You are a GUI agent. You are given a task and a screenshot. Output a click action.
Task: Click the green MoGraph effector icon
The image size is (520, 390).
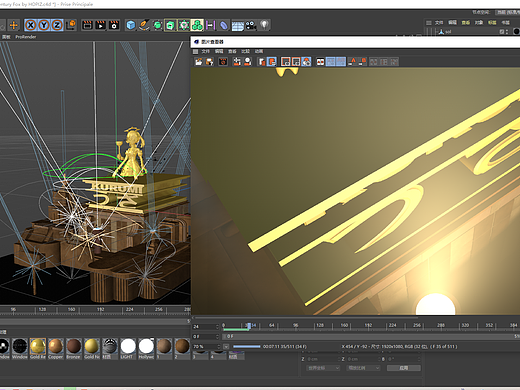pos(184,25)
